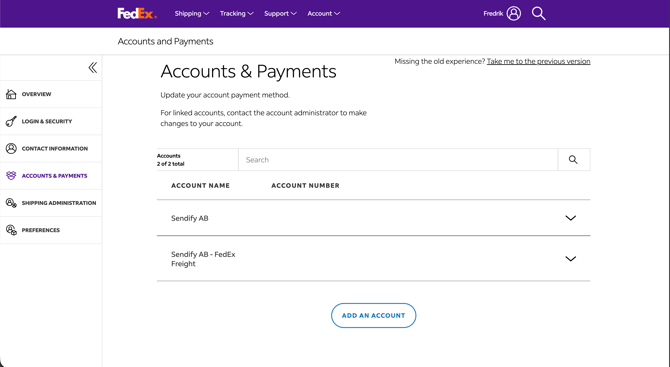The image size is (670, 367).
Task: Expand the Sendify AB account row
Action: 570,218
